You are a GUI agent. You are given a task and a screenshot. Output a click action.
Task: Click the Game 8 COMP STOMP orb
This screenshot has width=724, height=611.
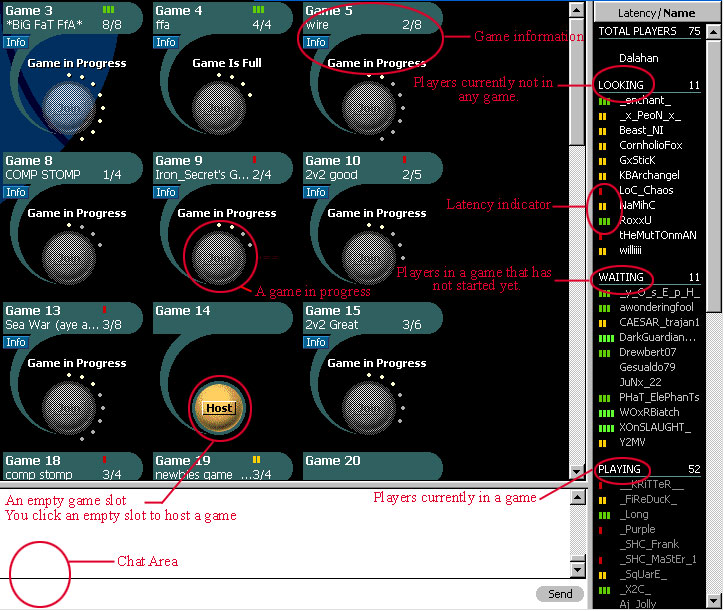click(x=68, y=257)
